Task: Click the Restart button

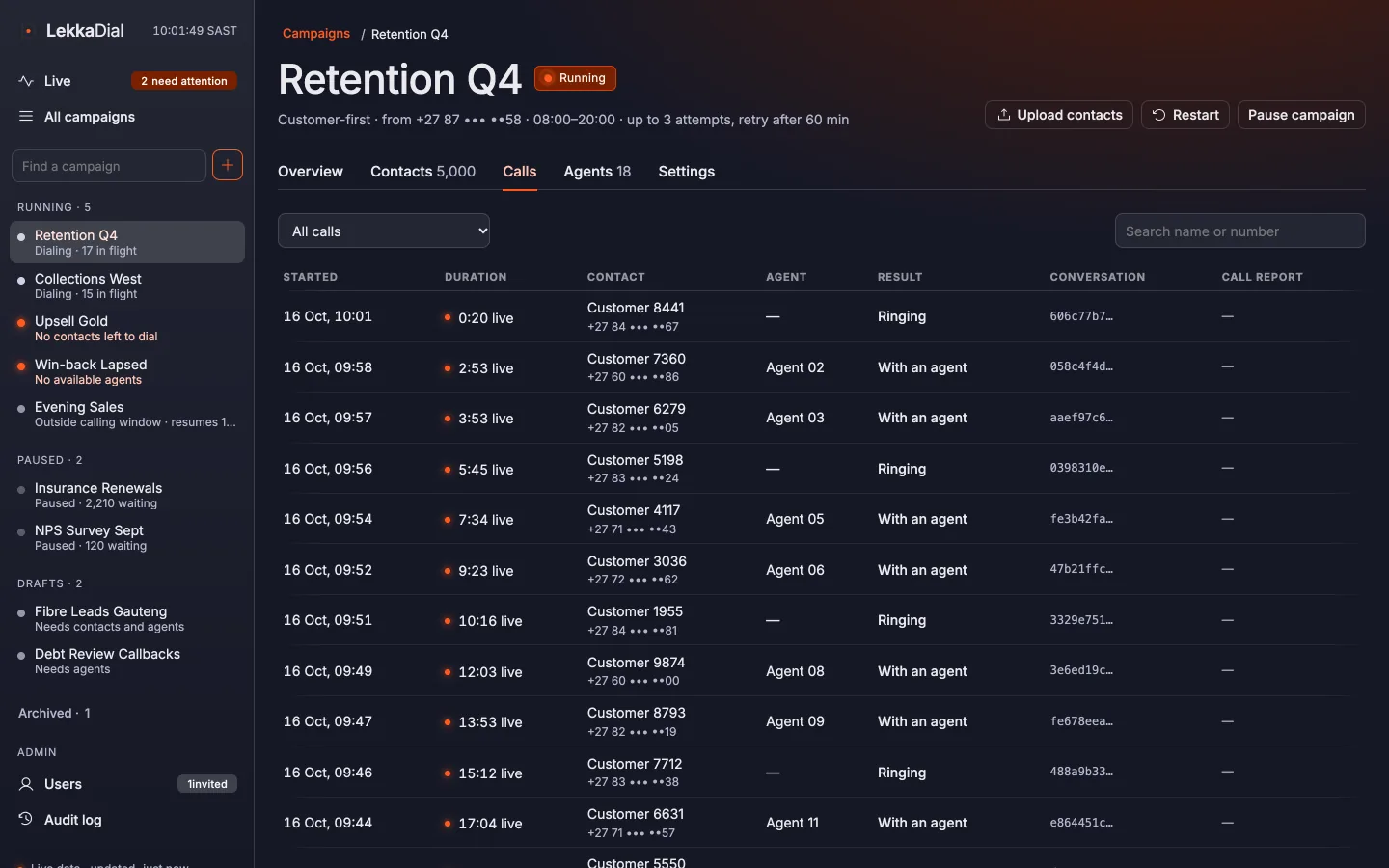Action: [x=1185, y=115]
